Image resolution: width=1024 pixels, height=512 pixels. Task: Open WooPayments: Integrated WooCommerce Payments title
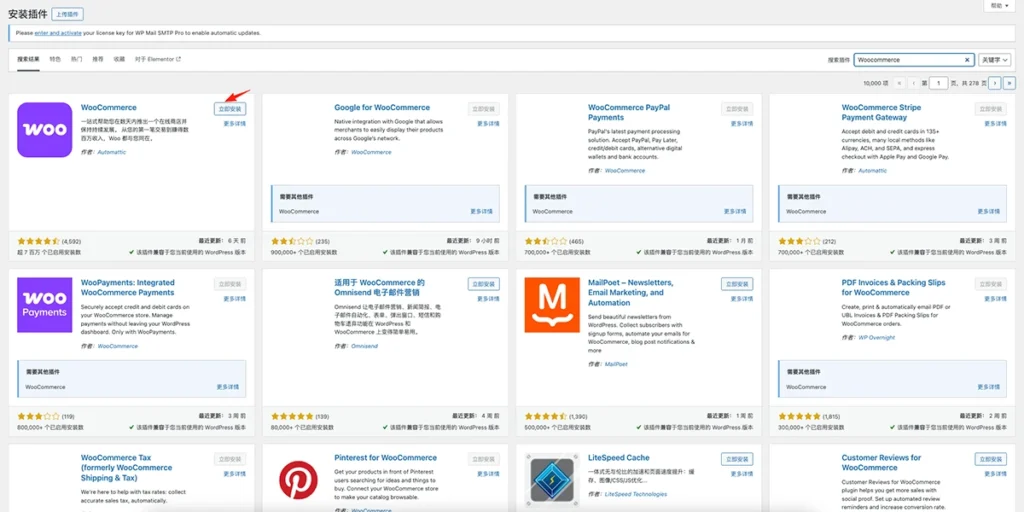tap(128, 287)
